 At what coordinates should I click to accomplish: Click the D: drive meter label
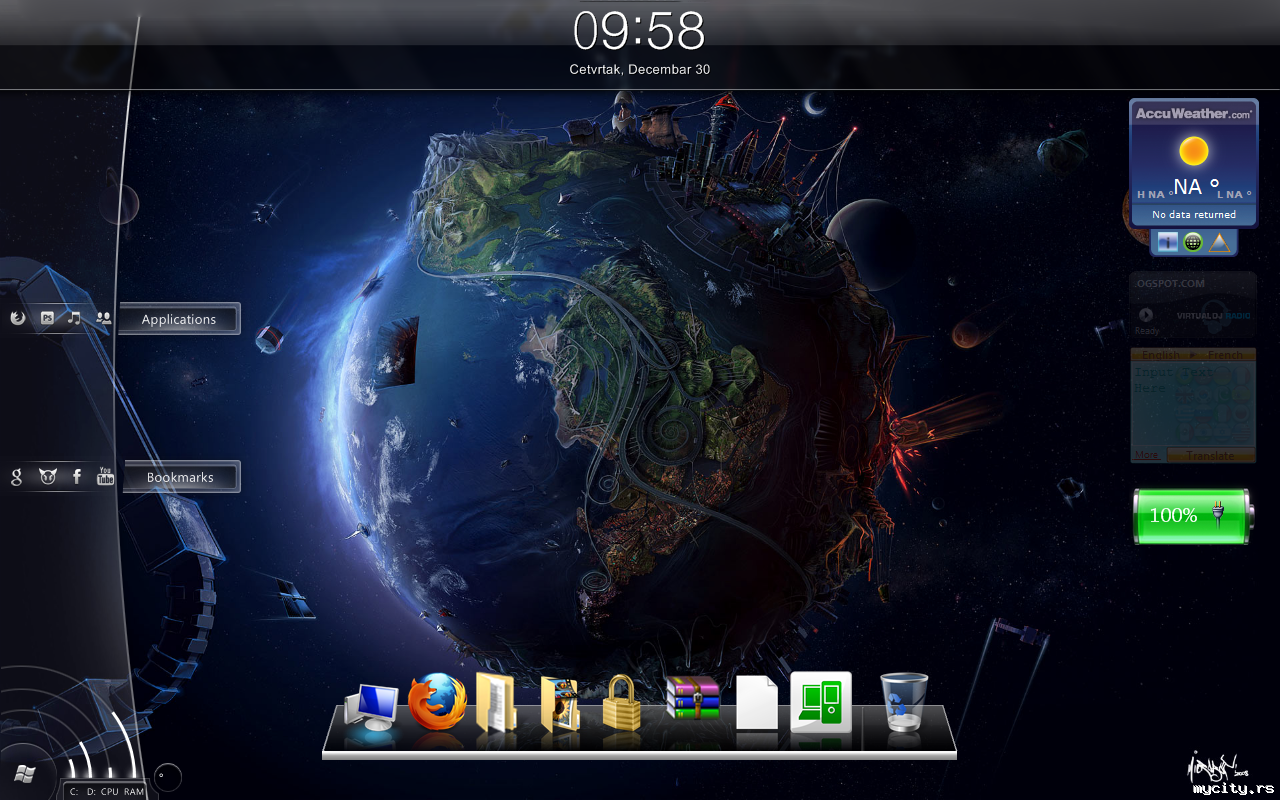tap(91, 792)
